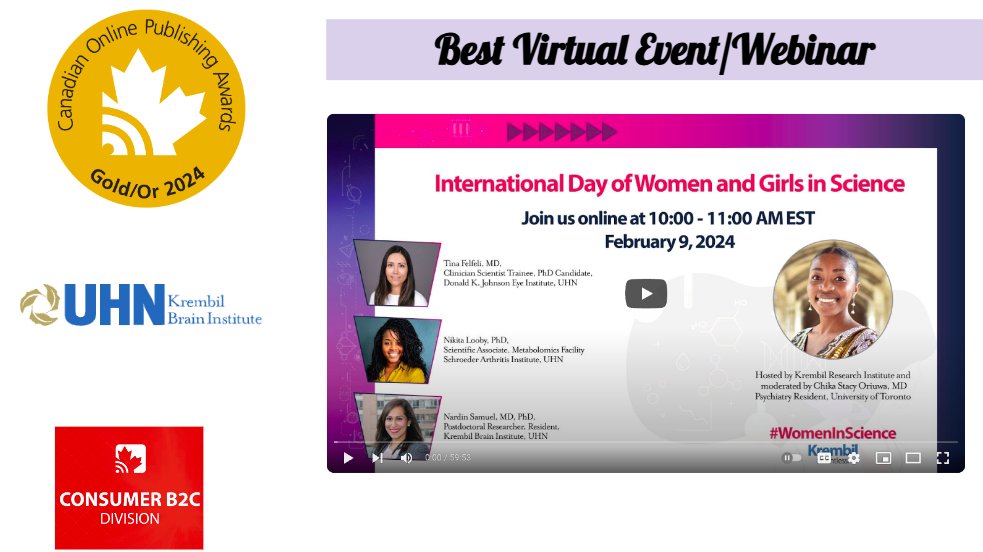The width and height of the screenshot is (983, 552).
Task: Open the video settings gear
Action: coord(853,458)
